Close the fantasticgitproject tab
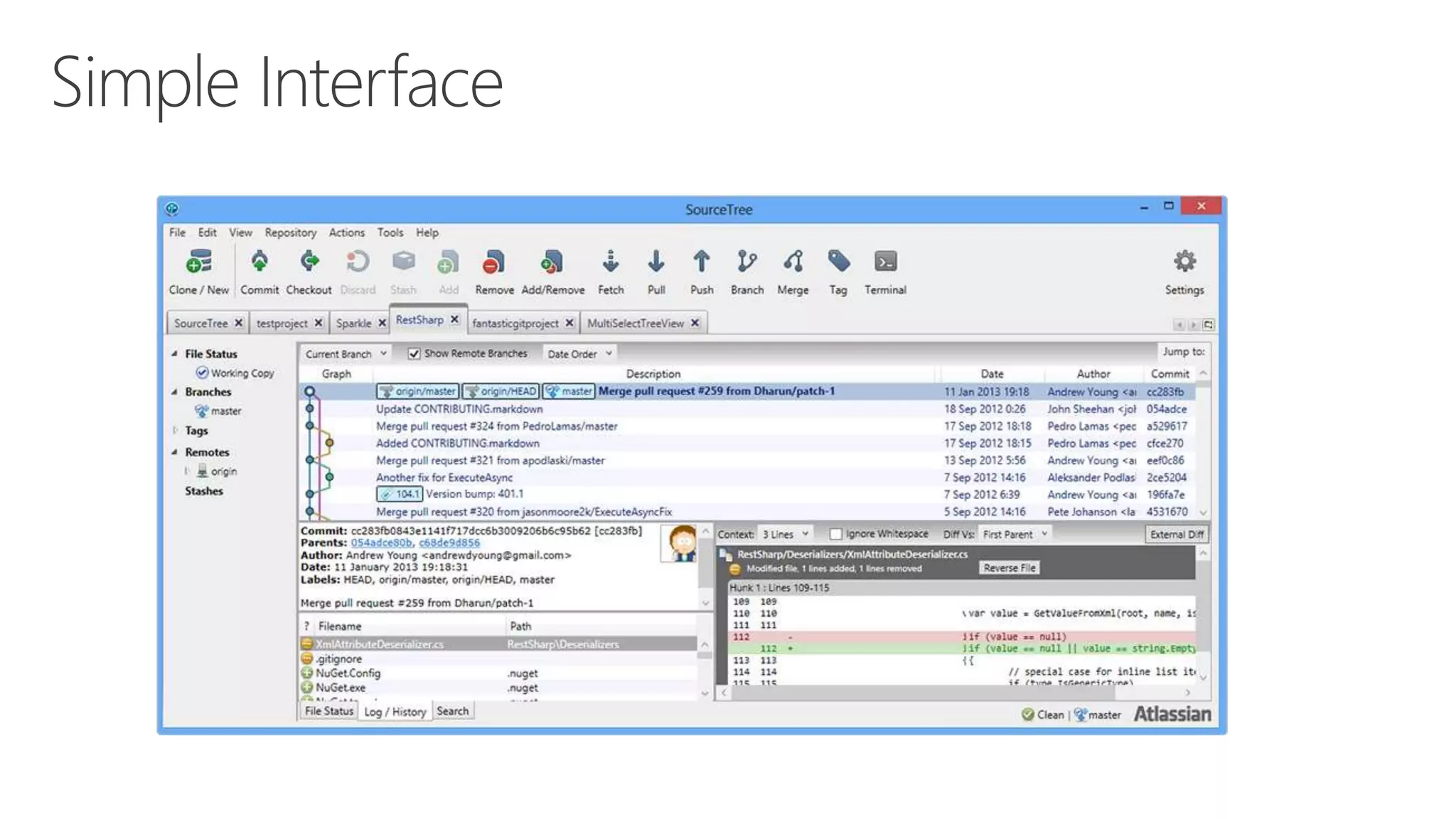 click(569, 323)
